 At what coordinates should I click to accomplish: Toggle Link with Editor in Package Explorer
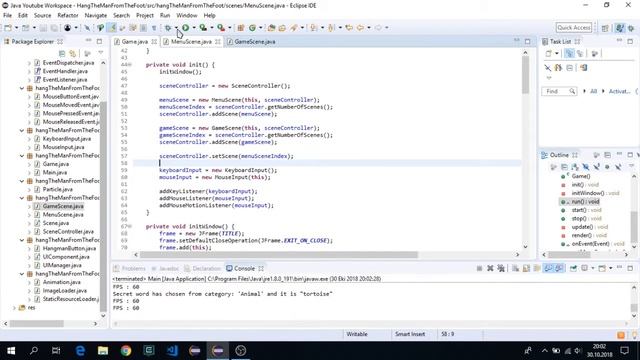click(73, 53)
